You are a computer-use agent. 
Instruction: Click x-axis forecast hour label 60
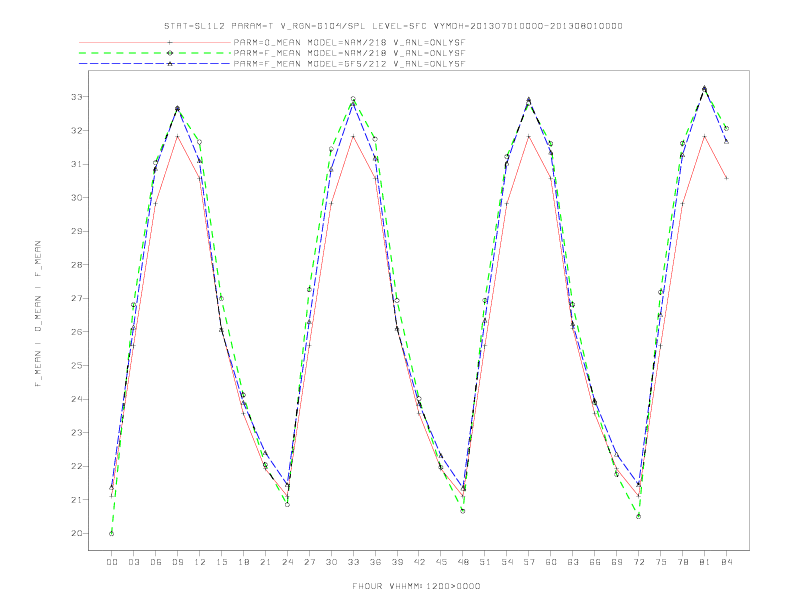[551, 562]
